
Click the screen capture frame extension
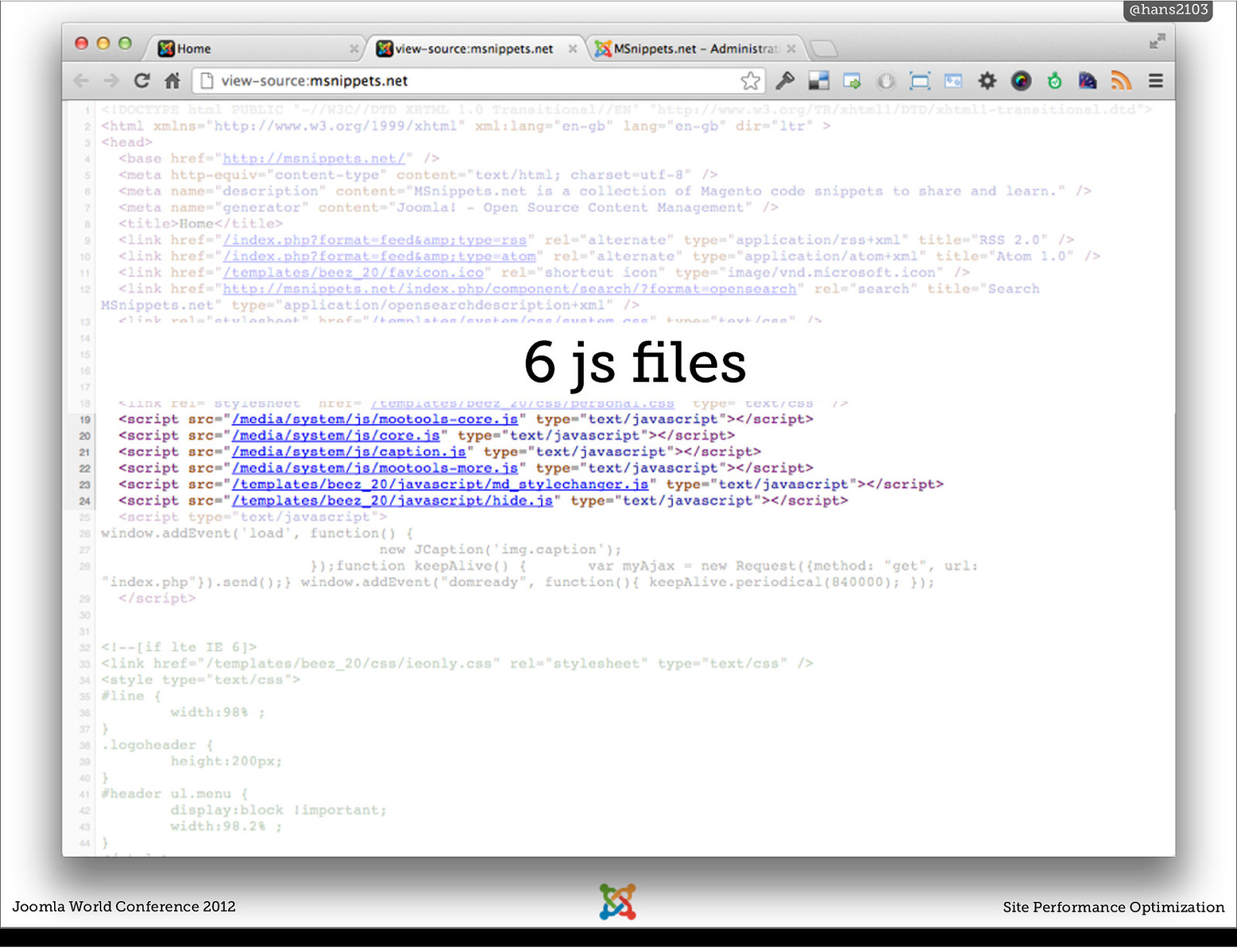pos(920,80)
